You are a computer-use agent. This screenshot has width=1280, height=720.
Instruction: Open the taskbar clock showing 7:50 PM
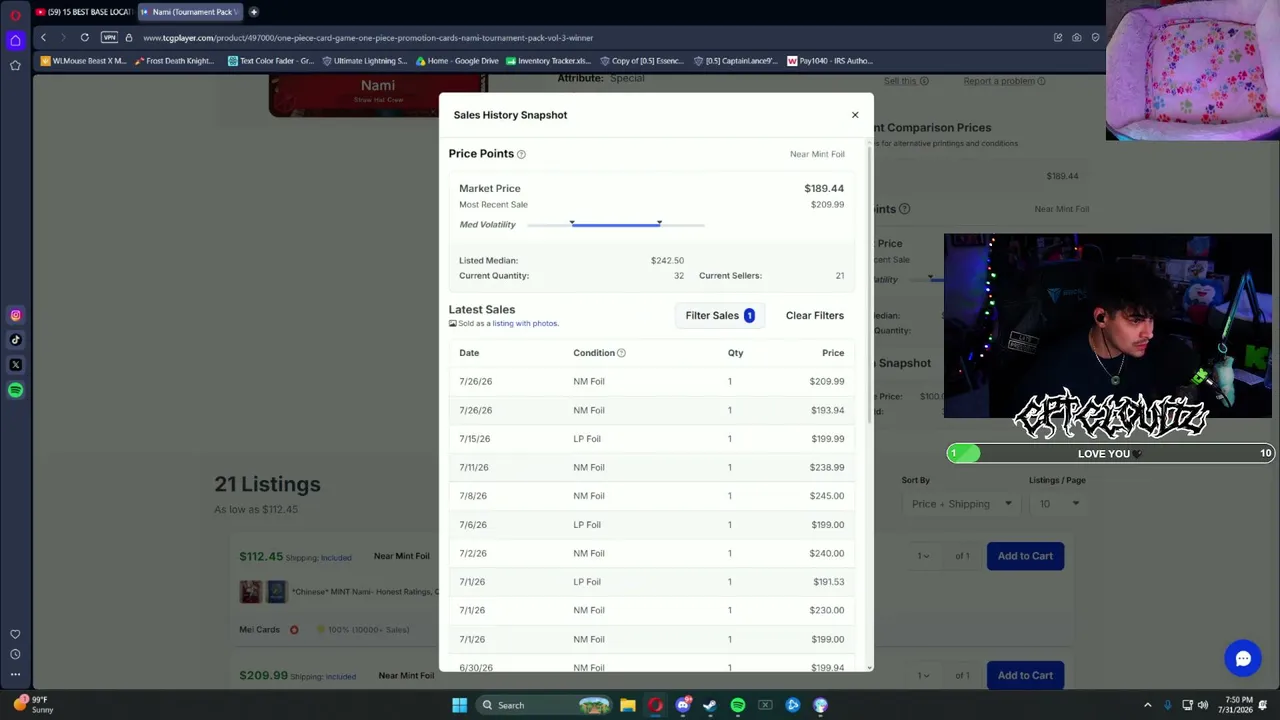(x=1238, y=705)
